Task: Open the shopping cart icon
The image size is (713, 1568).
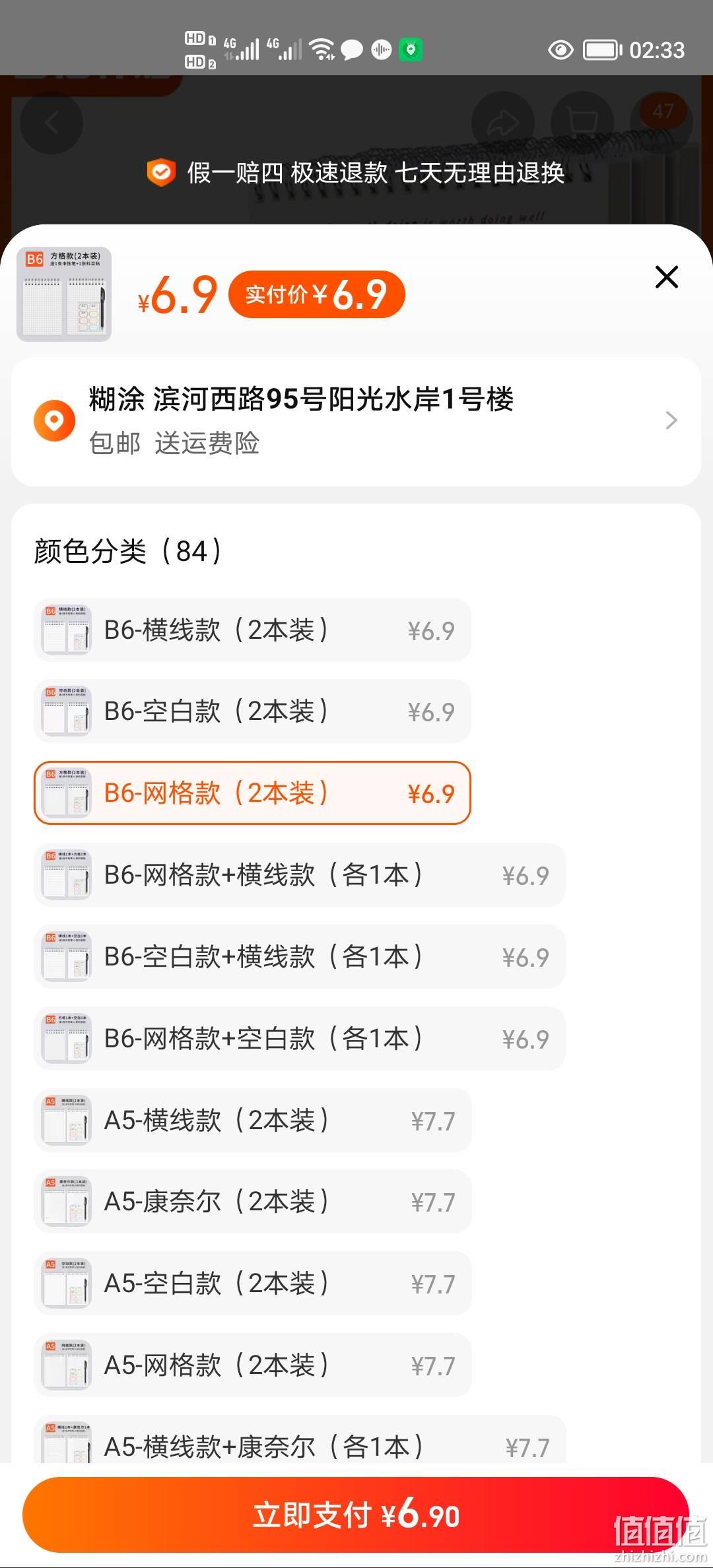Action: [582, 123]
